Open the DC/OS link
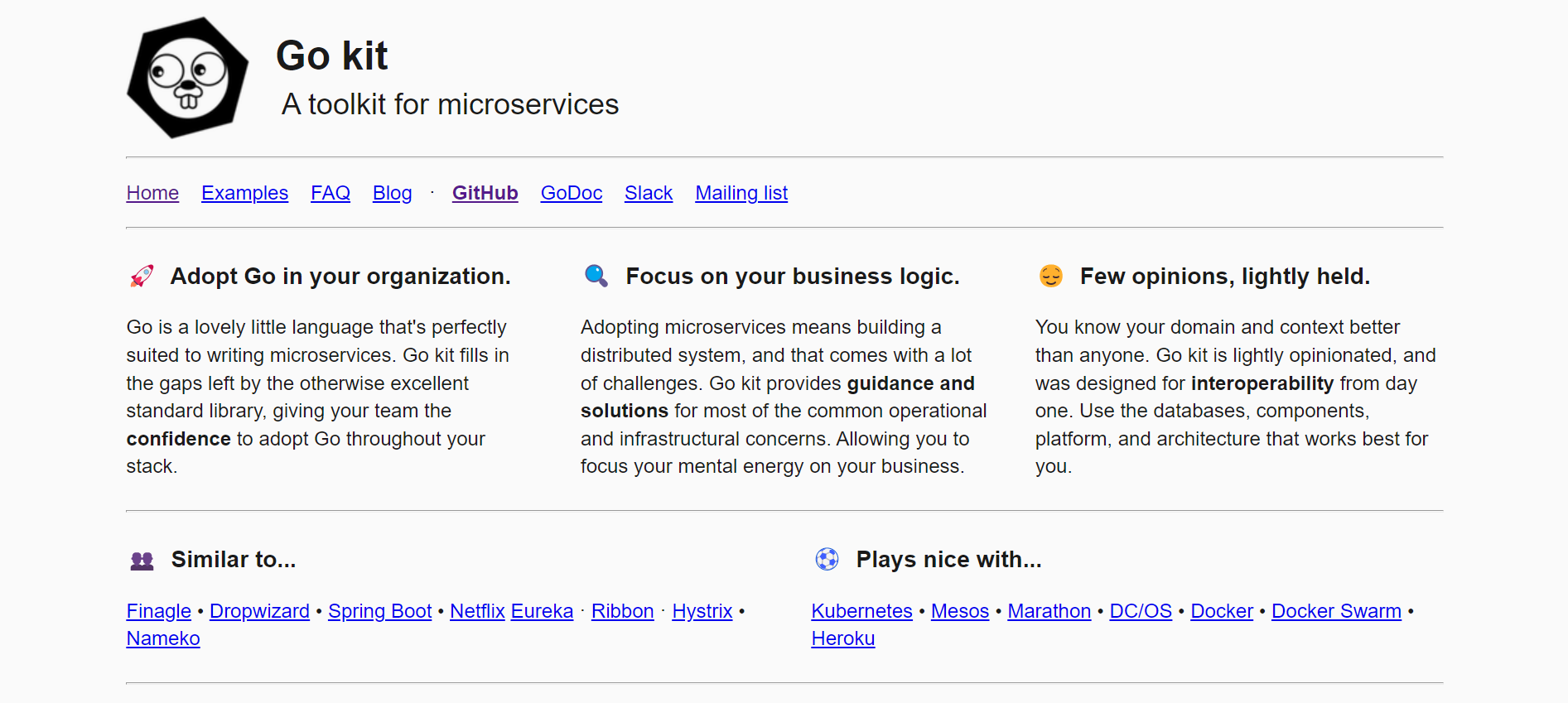This screenshot has width=1568, height=703. [1141, 611]
